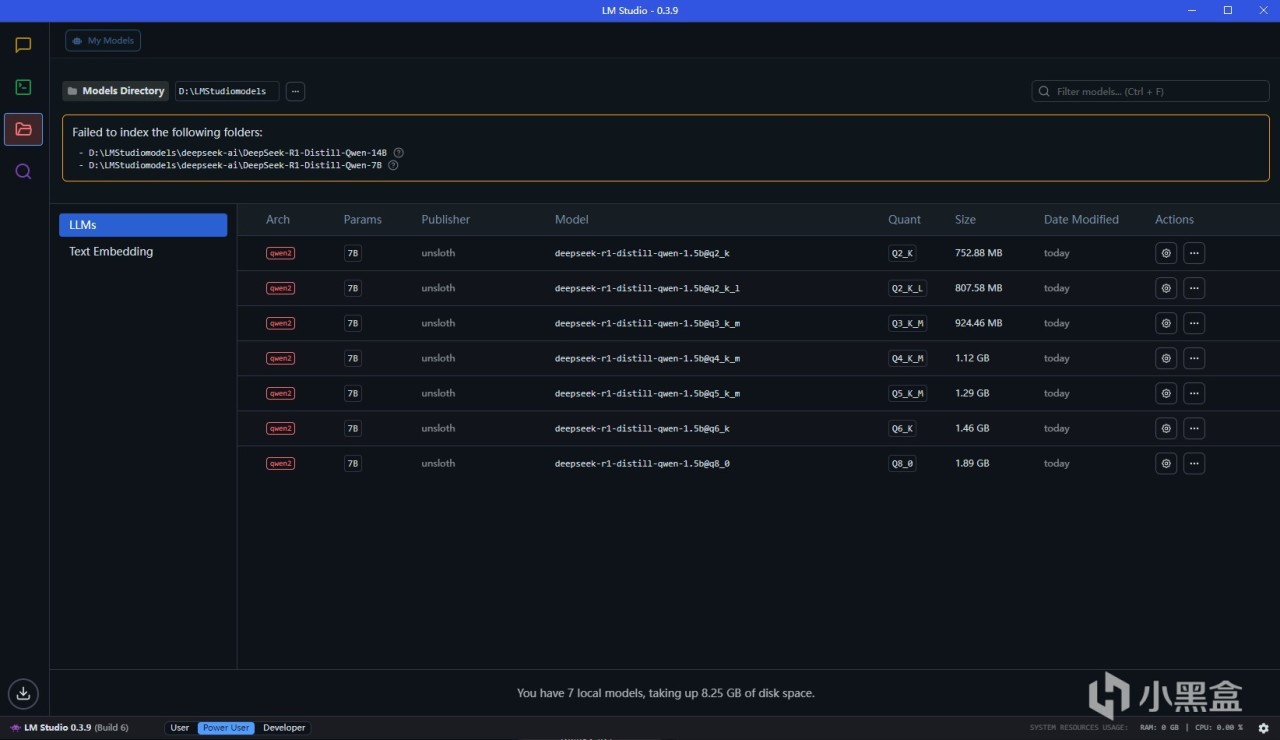Click qwen2 arch tag in q2_k_l row
The height and width of the screenshot is (740, 1280).
[280, 288]
